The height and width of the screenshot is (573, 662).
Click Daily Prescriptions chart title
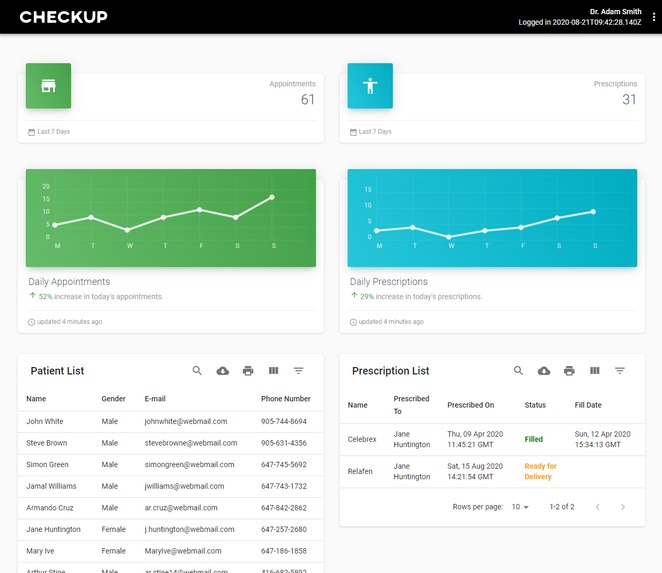[x=388, y=282]
